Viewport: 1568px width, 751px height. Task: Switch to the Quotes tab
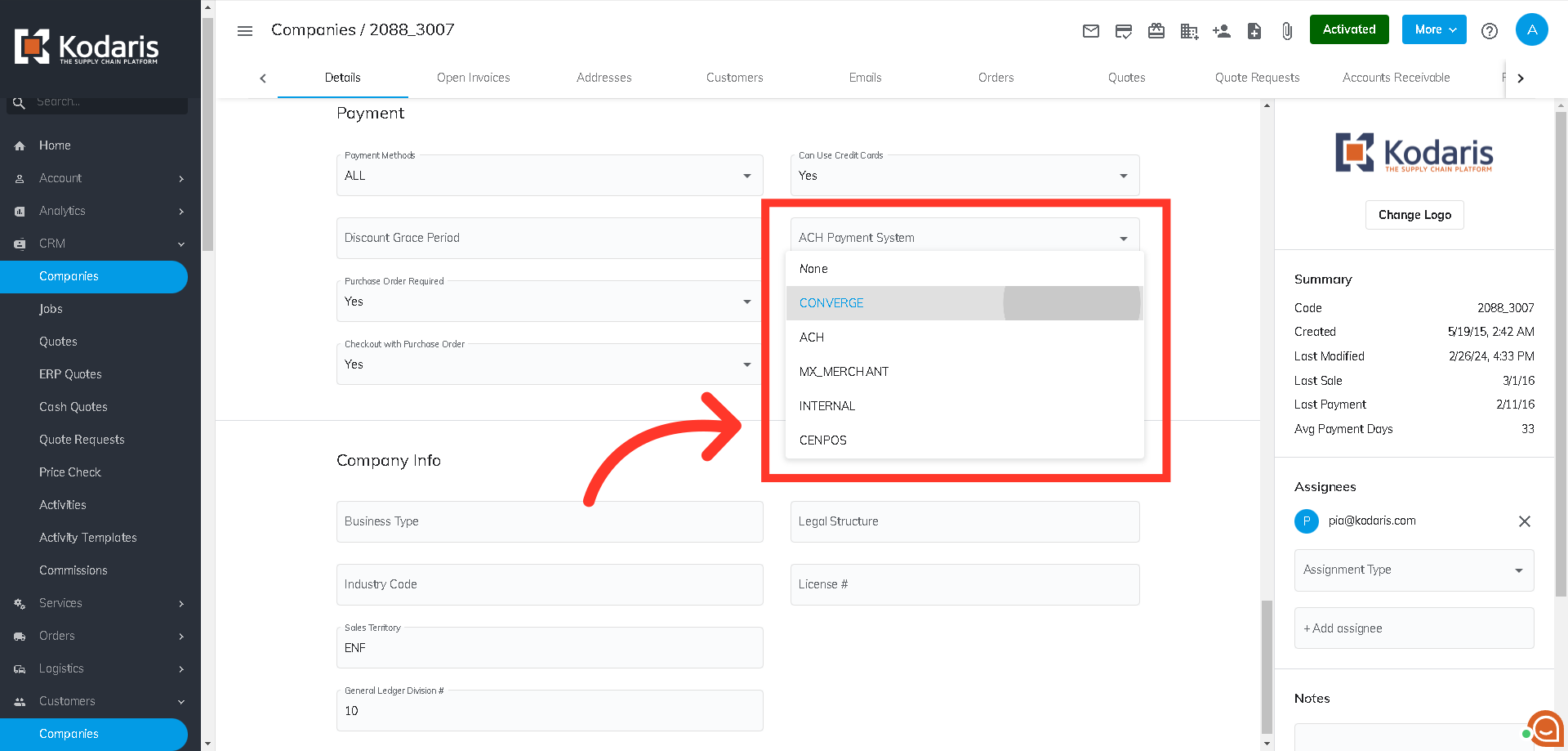tap(1127, 78)
